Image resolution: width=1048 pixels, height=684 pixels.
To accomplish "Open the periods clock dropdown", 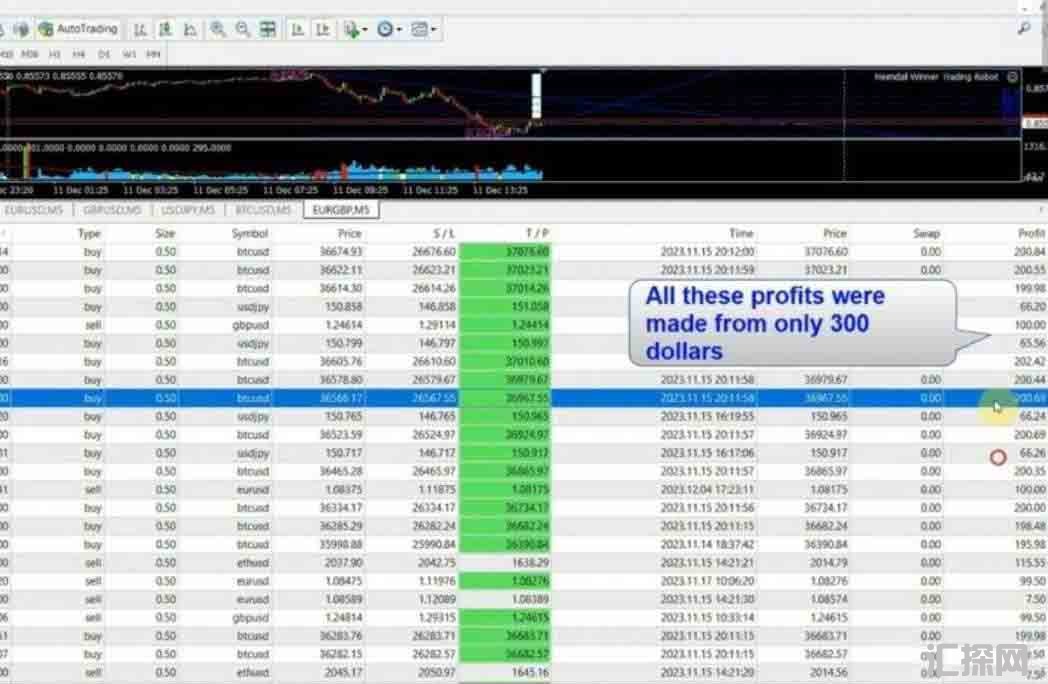I will tap(389, 30).
